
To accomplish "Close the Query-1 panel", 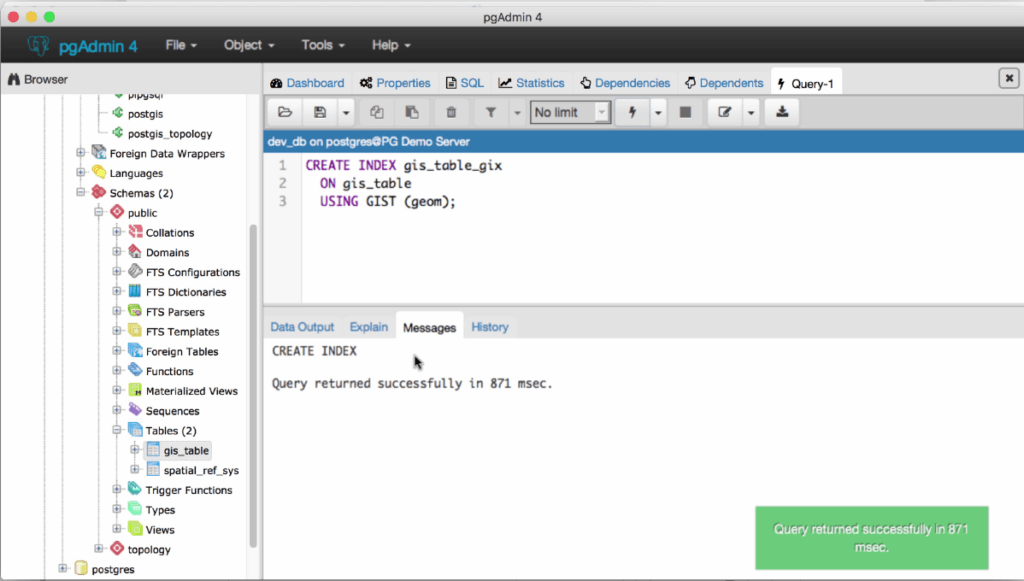I will click(x=1009, y=77).
